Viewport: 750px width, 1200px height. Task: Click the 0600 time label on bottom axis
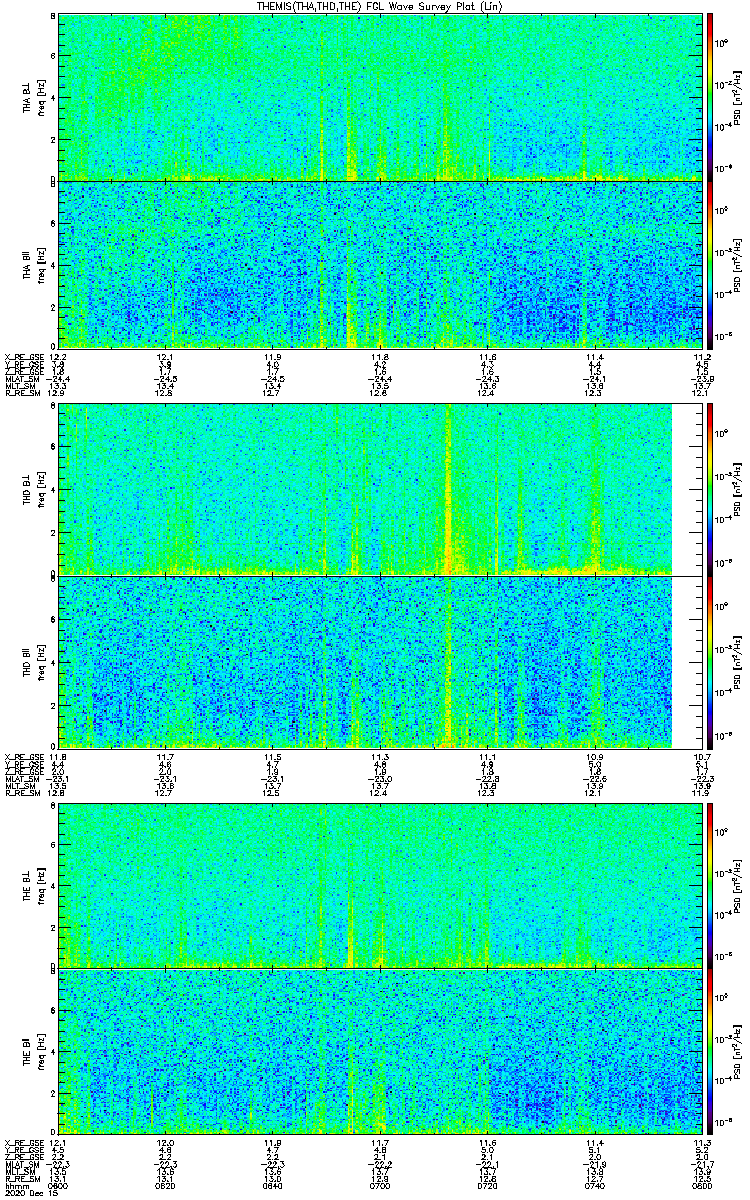[x=59, y=1185]
